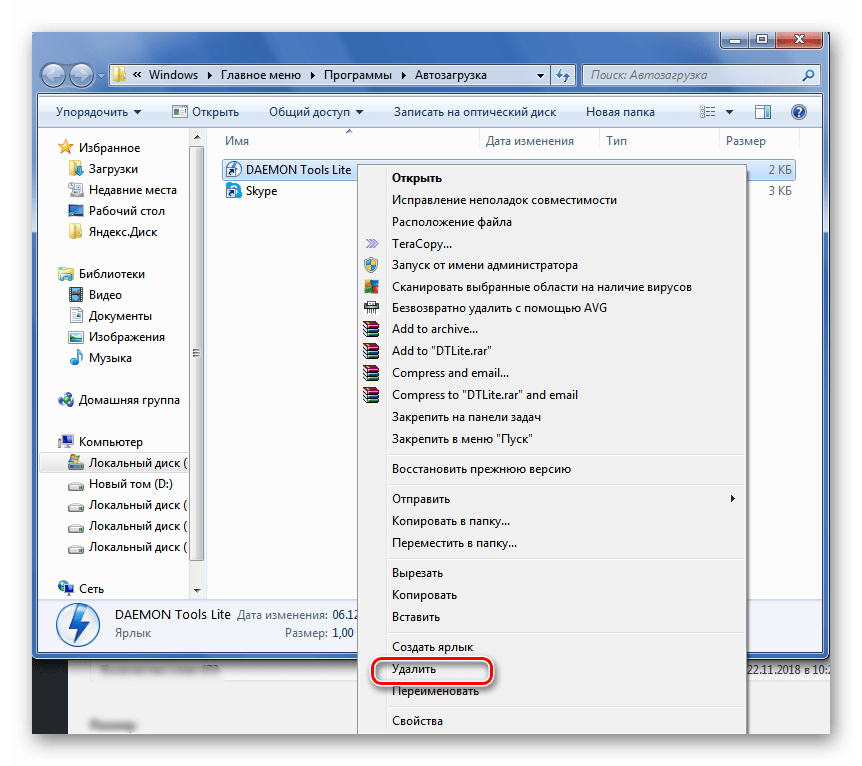Viewport: 862px width, 766px height.
Task: Select Переименовать in the context menu
Action: (x=435, y=691)
